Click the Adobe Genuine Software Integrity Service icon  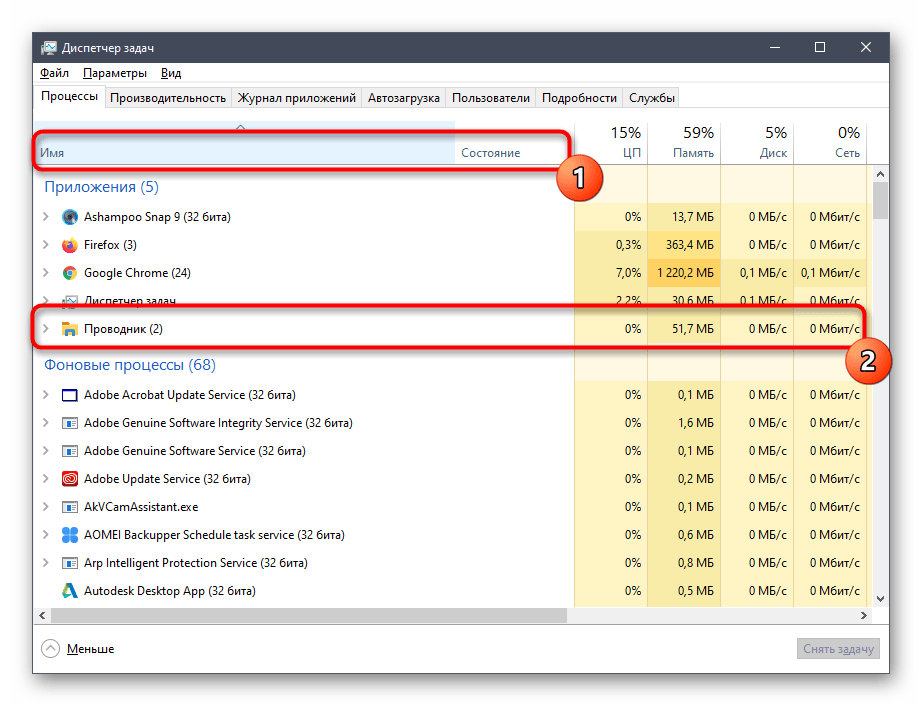coord(70,423)
